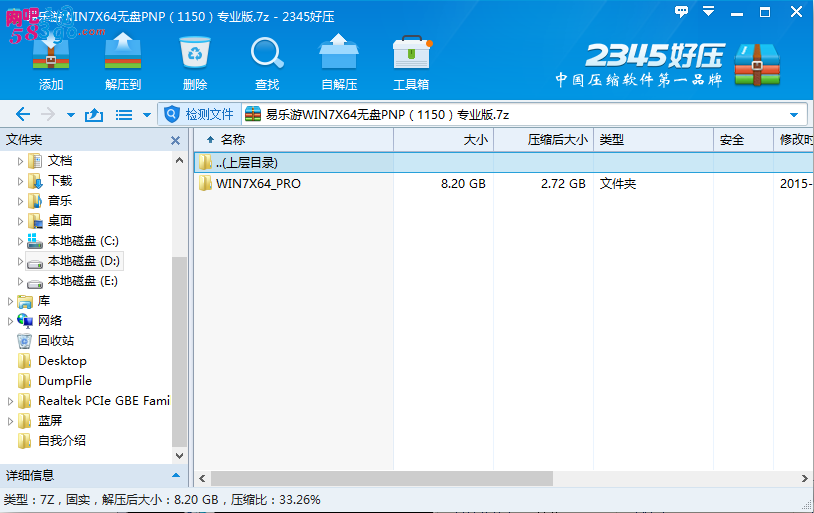Go back with the left arrow
The width and height of the screenshot is (814, 513).
tap(23, 114)
